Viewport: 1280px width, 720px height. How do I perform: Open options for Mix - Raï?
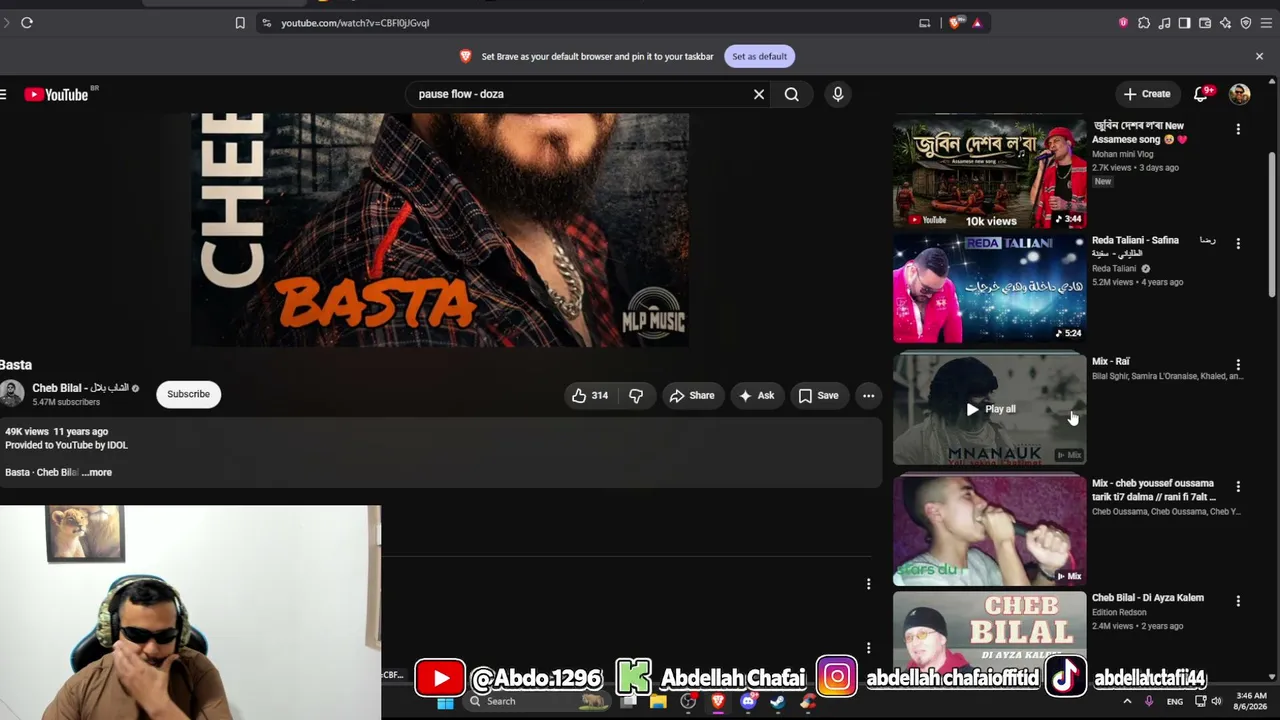coord(1238,365)
